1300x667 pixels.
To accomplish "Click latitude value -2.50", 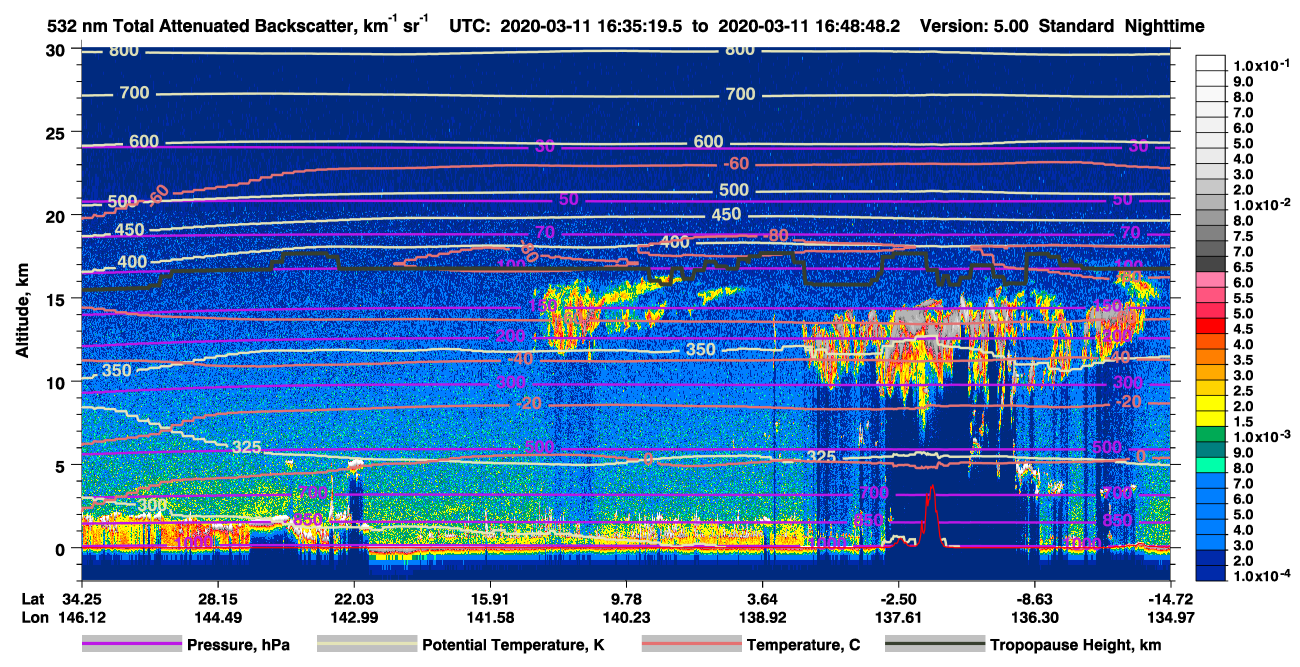I will click(898, 598).
